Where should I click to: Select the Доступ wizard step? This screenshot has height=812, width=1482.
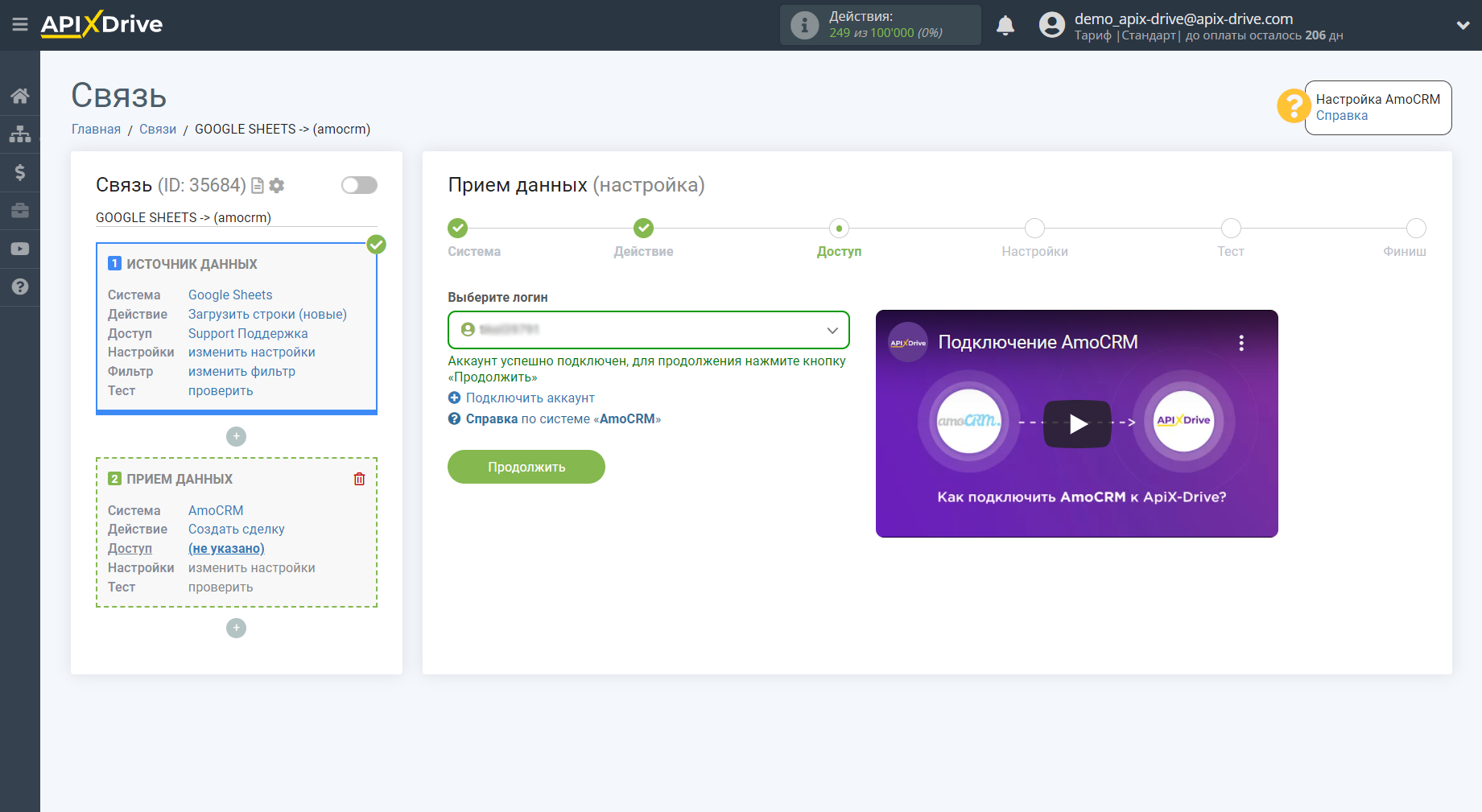click(839, 229)
